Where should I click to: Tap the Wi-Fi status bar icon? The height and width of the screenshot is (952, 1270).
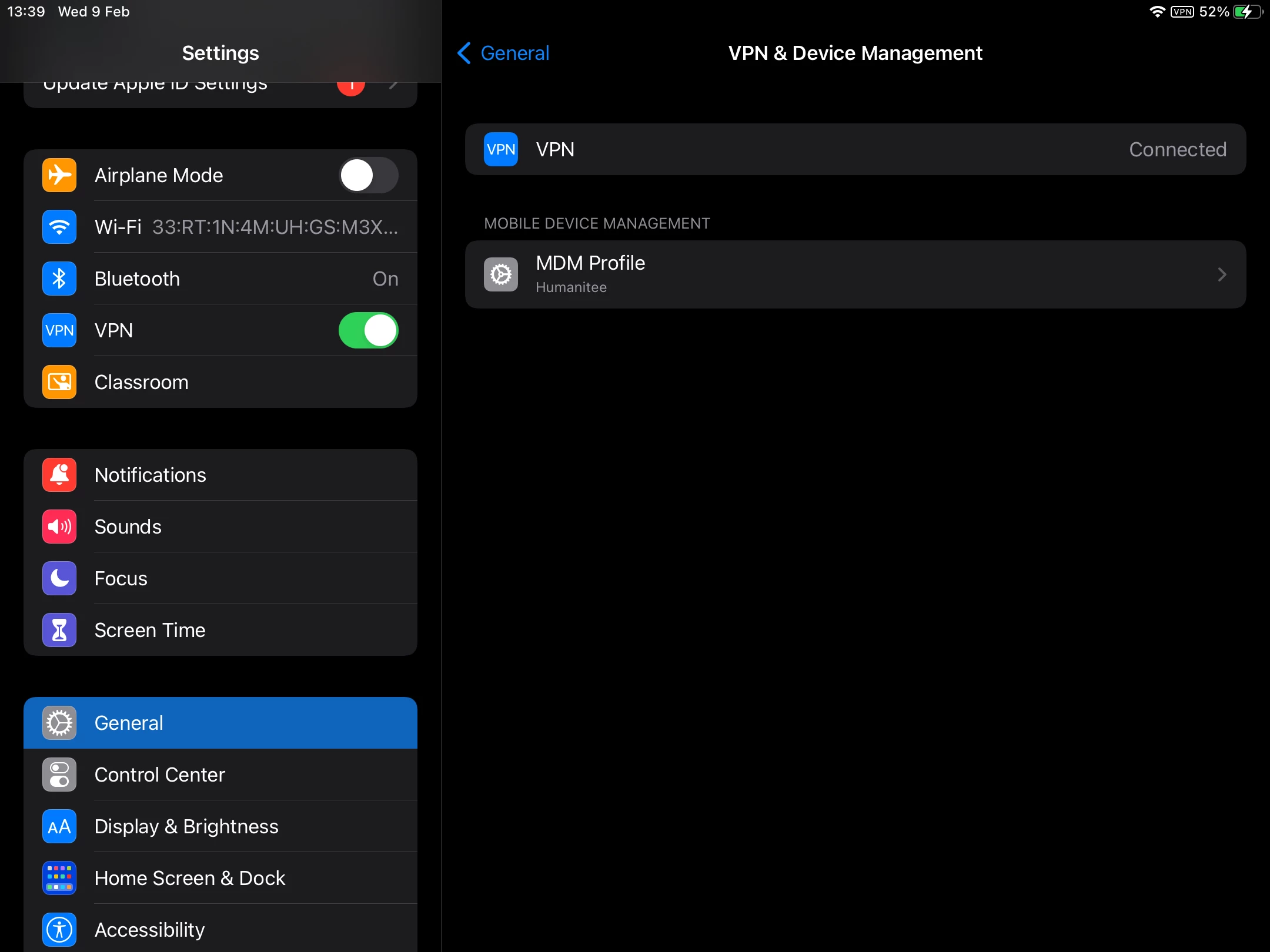[1157, 12]
